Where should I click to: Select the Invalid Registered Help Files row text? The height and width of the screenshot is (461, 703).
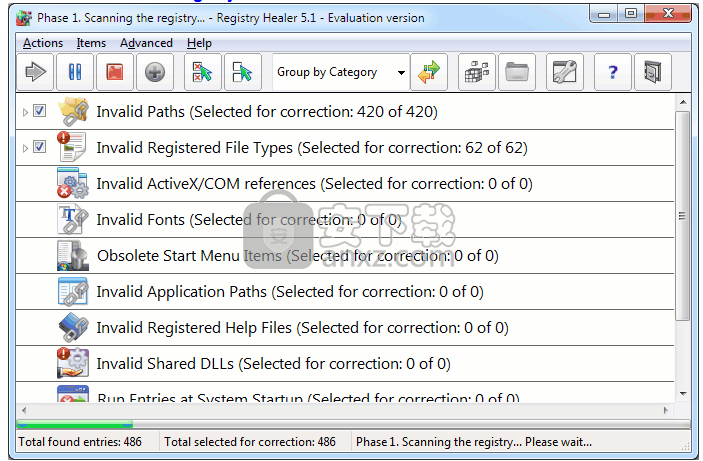click(x=303, y=327)
